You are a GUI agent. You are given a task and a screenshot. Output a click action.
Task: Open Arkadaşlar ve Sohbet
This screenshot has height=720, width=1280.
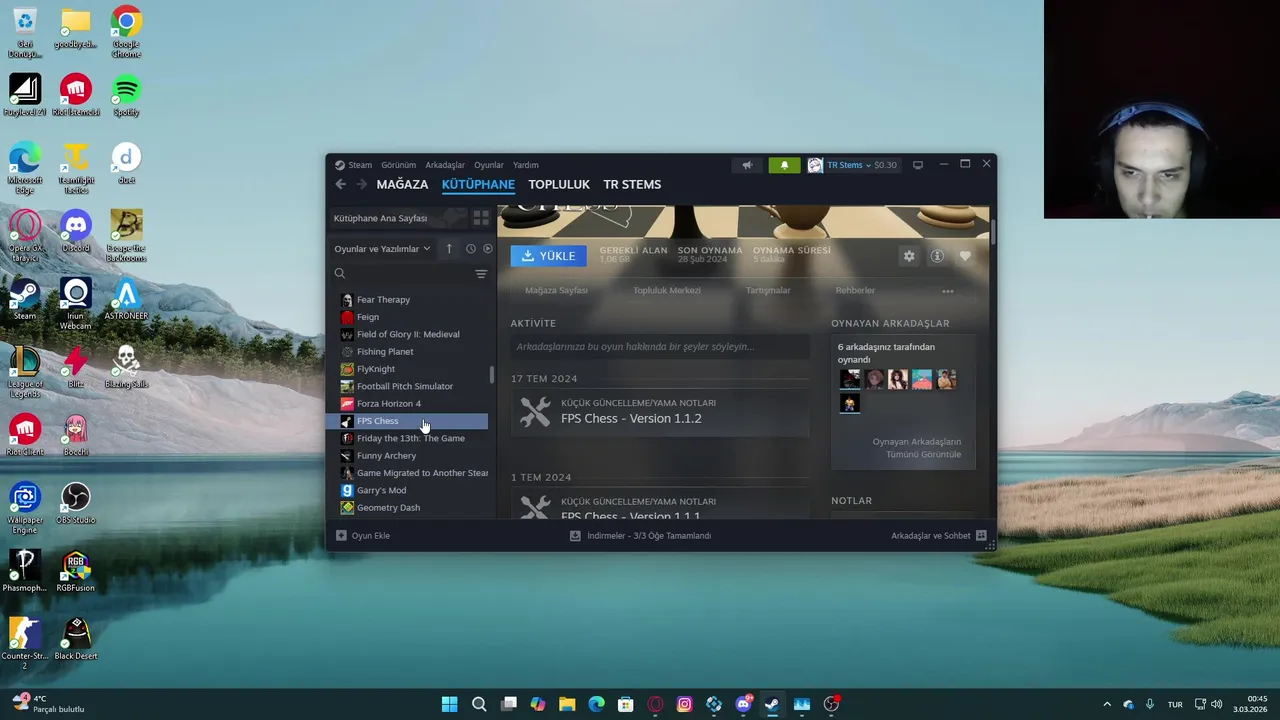pyautogui.click(x=939, y=536)
